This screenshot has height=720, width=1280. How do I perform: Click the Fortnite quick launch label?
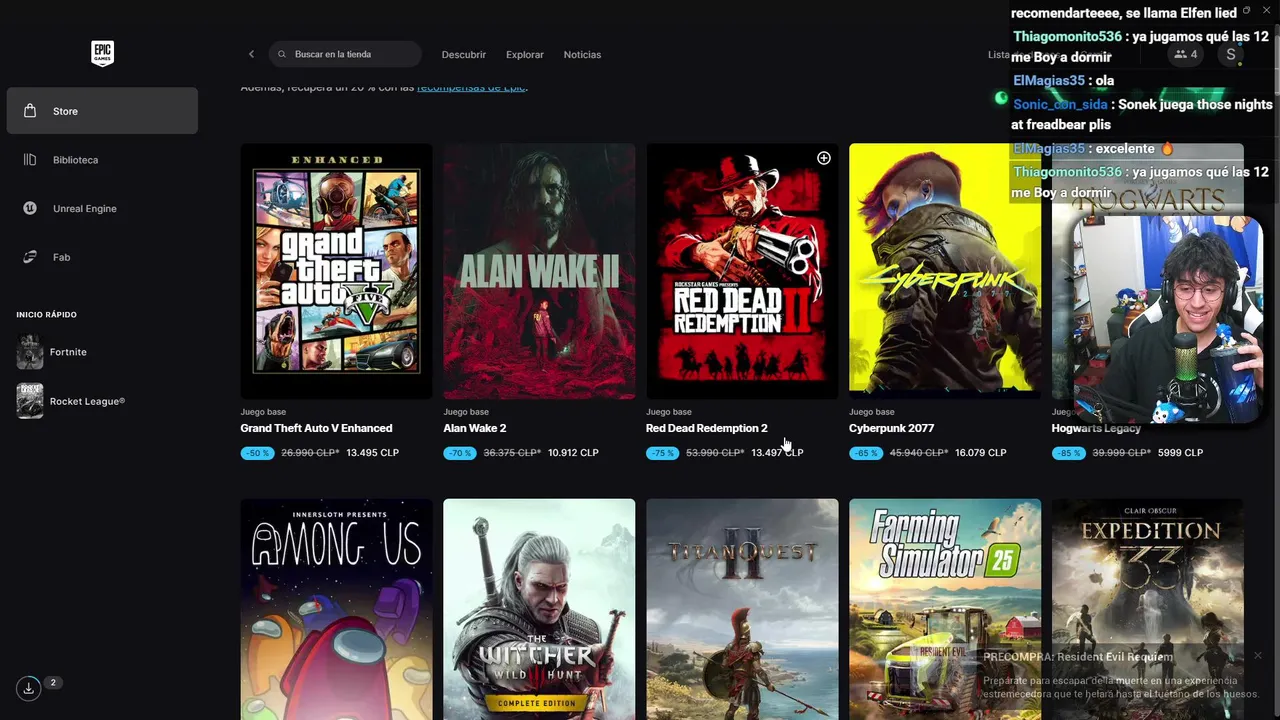tap(68, 352)
